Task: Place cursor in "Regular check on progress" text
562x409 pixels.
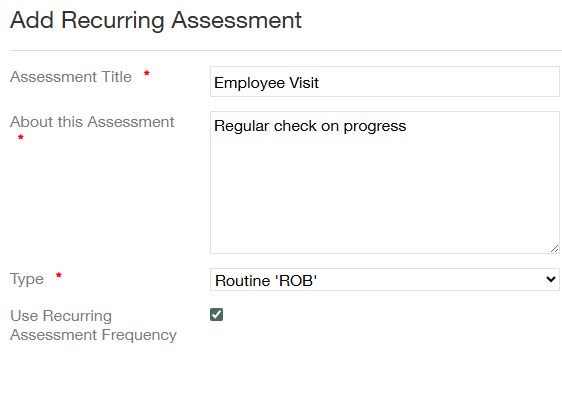Action: click(310, 126)
